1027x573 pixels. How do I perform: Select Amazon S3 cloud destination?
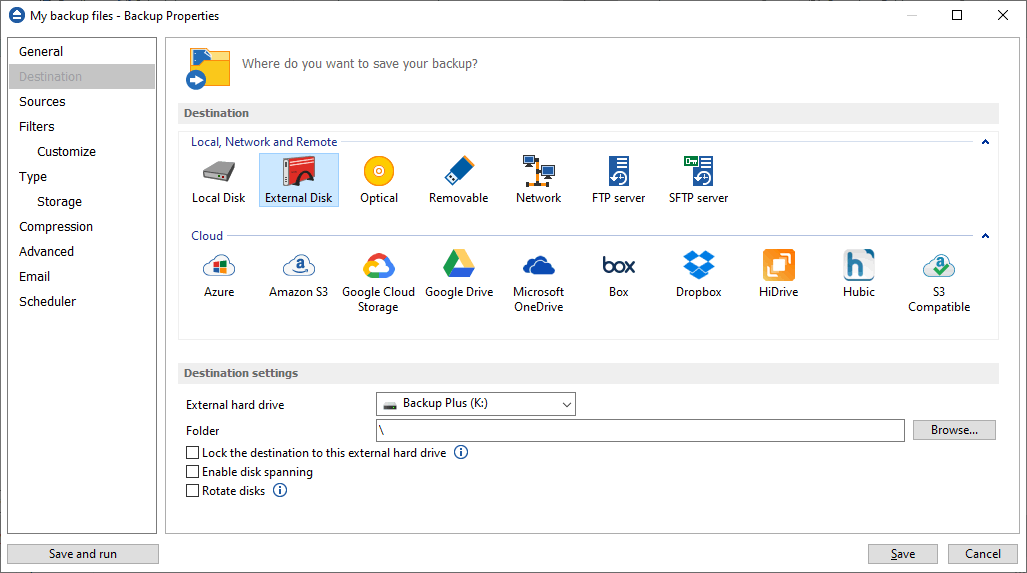pos(299,274)
